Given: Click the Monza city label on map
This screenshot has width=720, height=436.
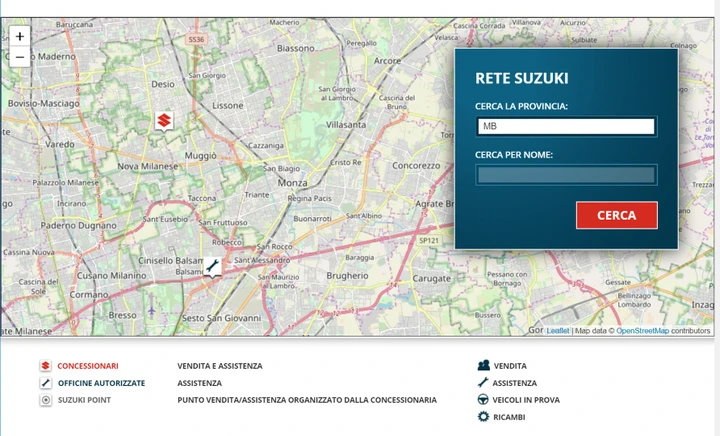Looking at the screenshot, I should pos(292,183).
